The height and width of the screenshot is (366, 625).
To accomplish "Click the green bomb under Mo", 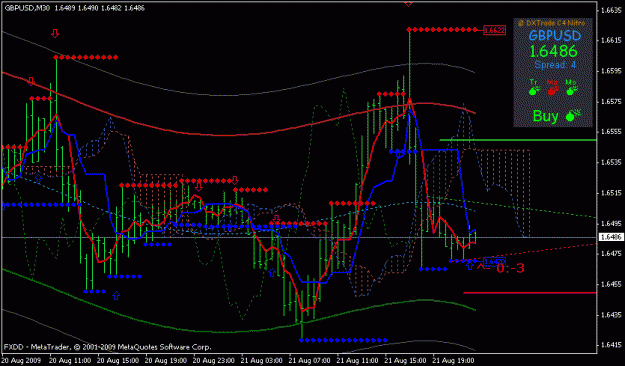I will point(571,91).
